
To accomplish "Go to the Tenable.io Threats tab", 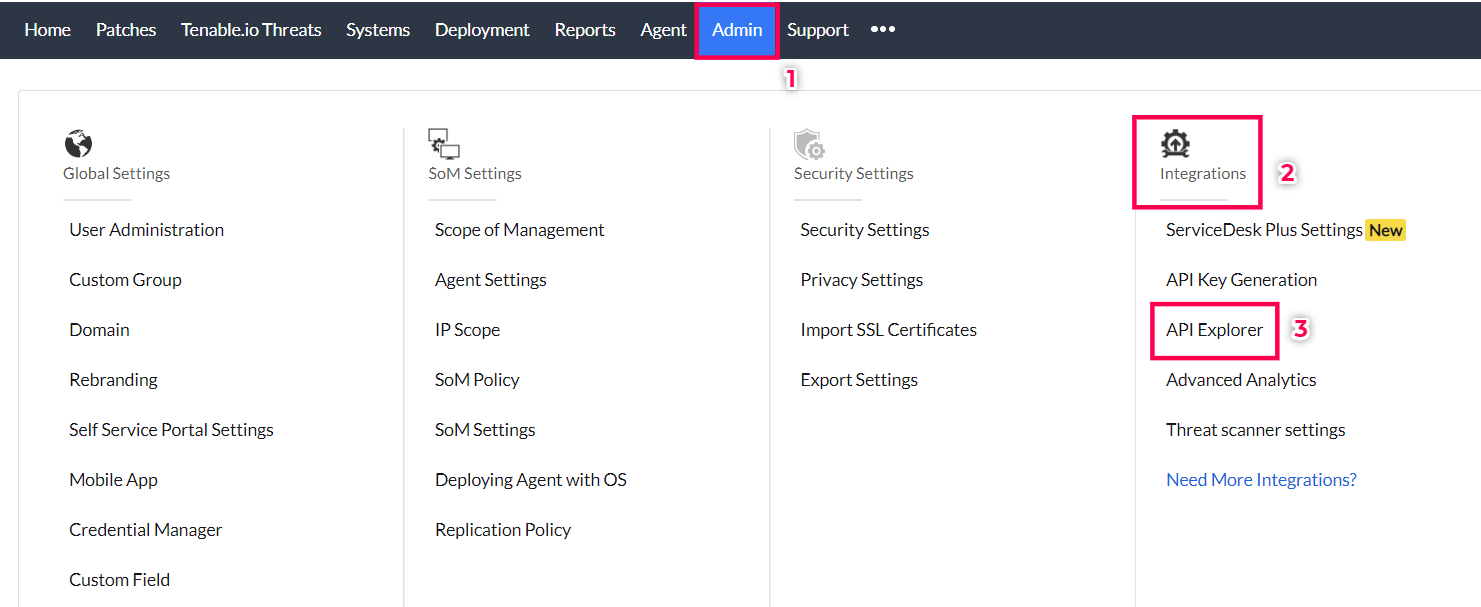I will [251, 30].
